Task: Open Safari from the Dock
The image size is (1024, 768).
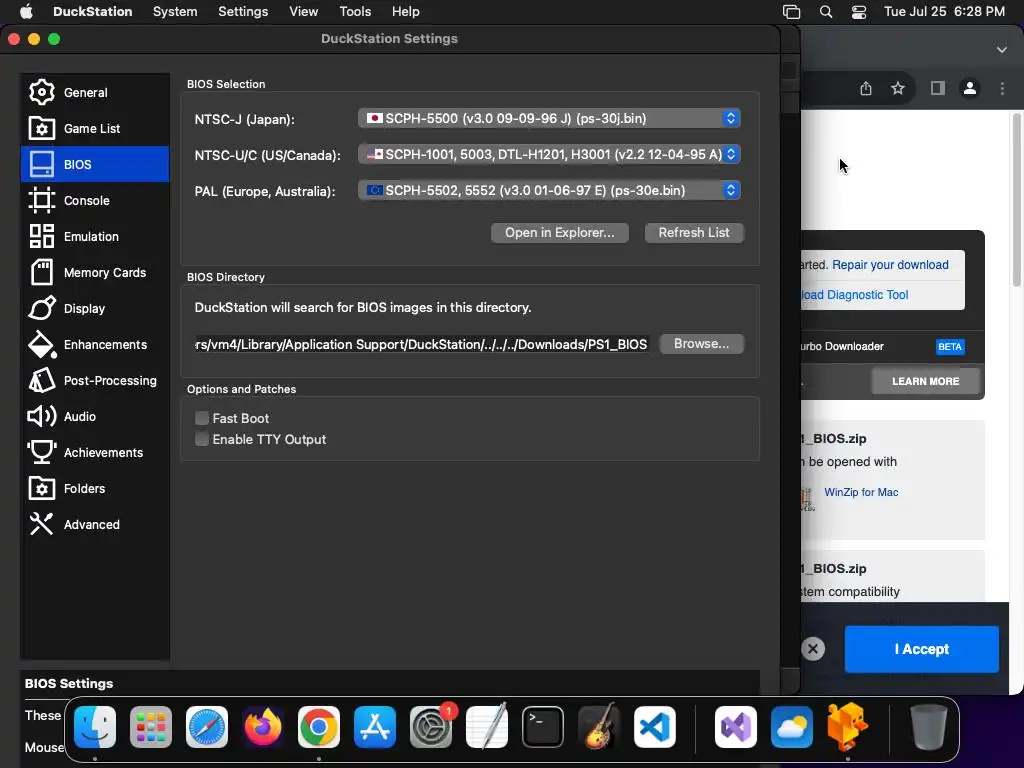Action: point(207,727)
